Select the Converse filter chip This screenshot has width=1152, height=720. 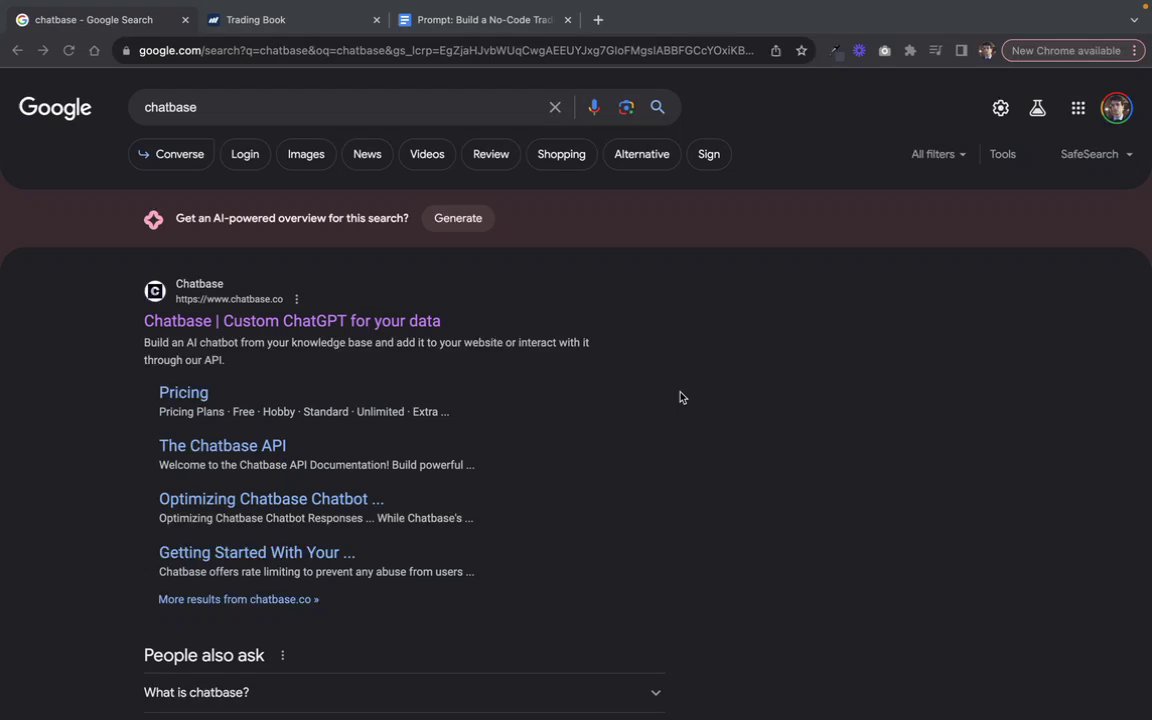tap(171, 154)
